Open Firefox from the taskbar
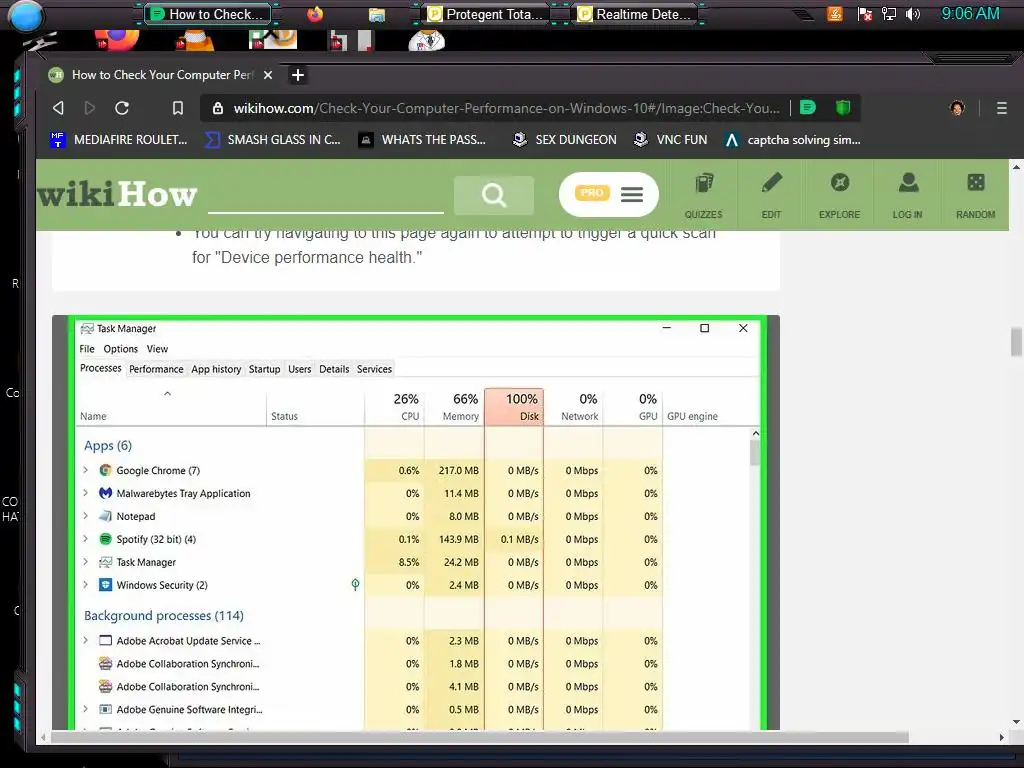The height and width of the screenshot is (768, 1024). pos(315,14)
